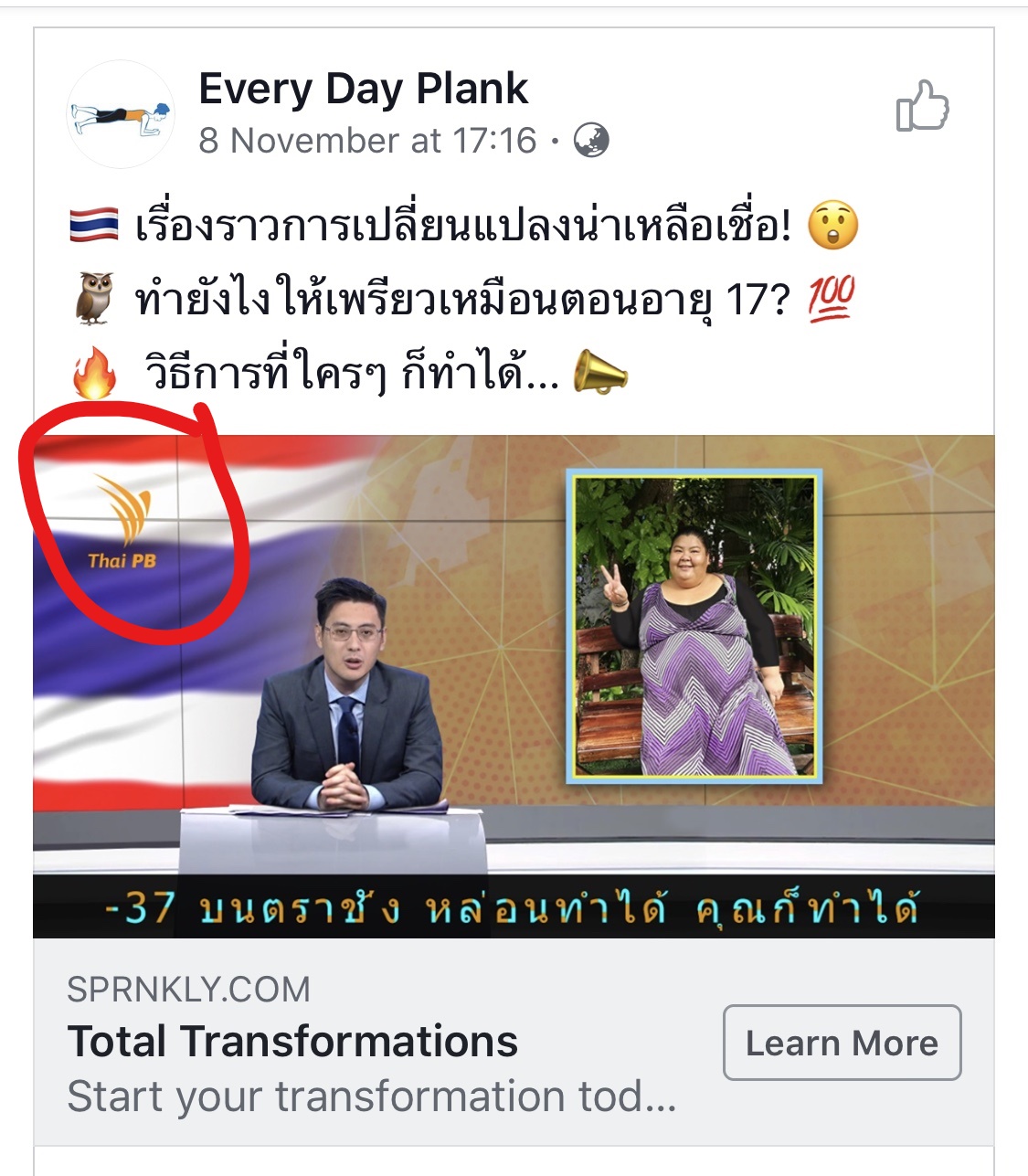Click the yellow Thai caption banner
This screenshot has height=1176, width=1028.
click(x=514, y=906)
